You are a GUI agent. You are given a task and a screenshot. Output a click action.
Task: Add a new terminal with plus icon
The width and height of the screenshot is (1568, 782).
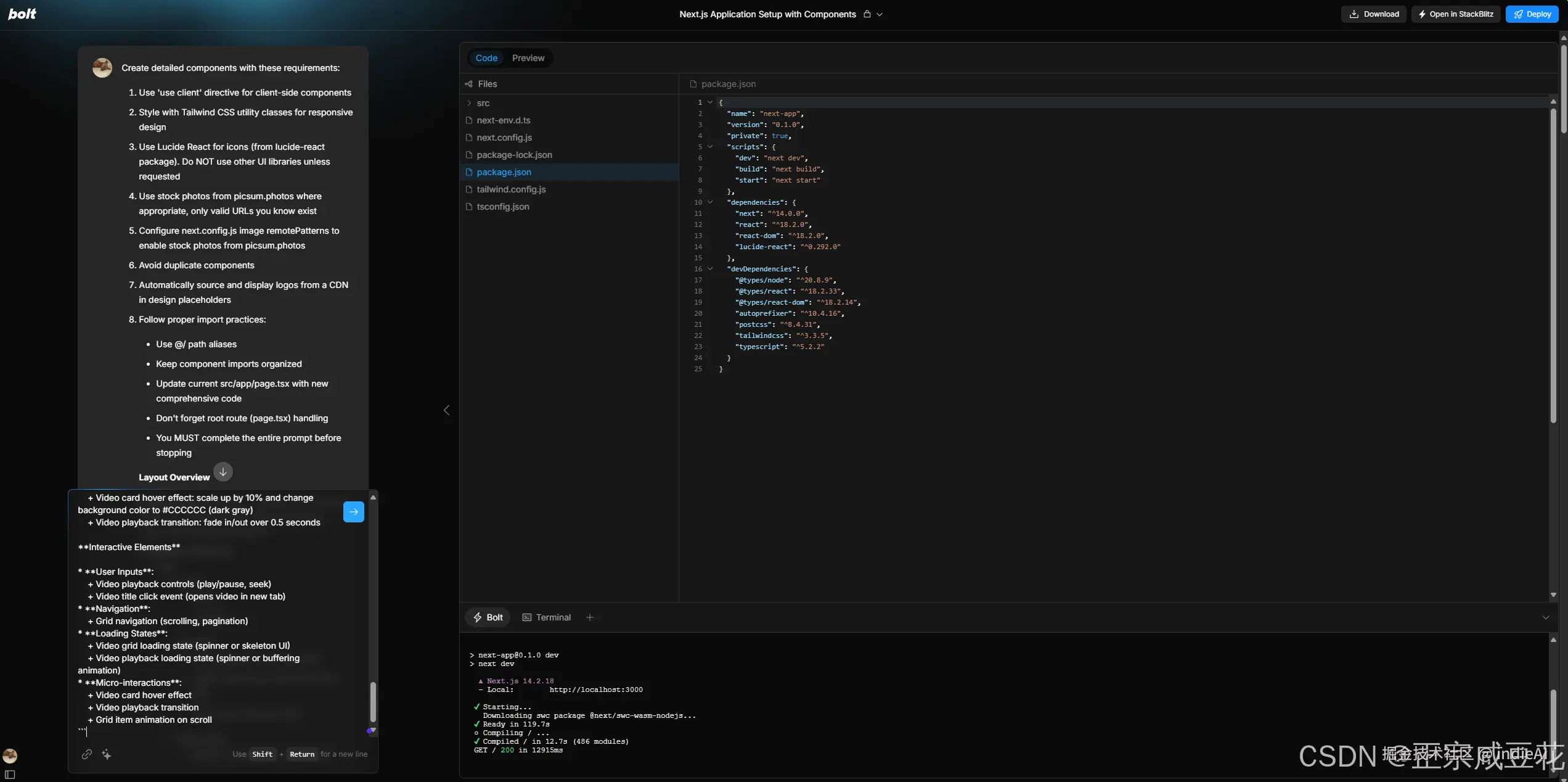tap(590, 617)
